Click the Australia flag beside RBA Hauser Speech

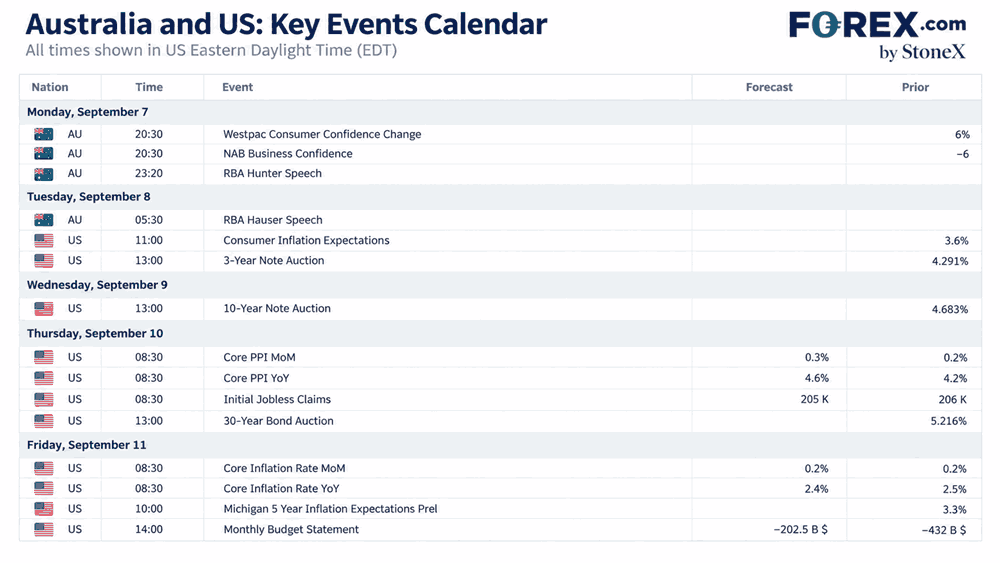44,220
